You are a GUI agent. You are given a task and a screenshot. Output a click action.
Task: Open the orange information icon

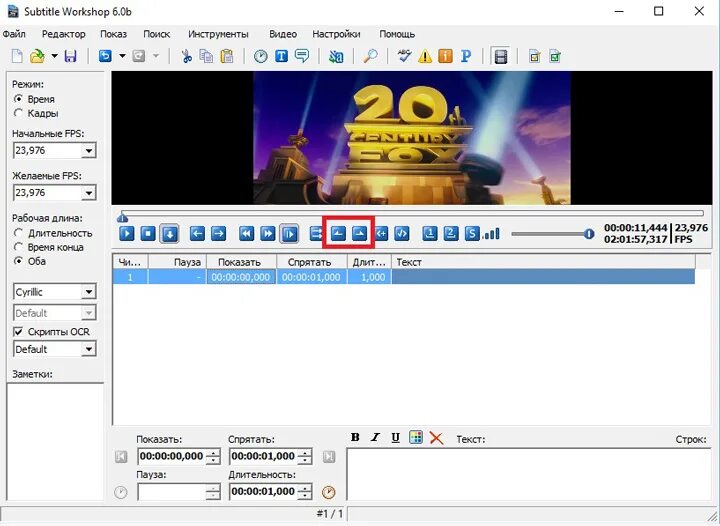point(445,56)
